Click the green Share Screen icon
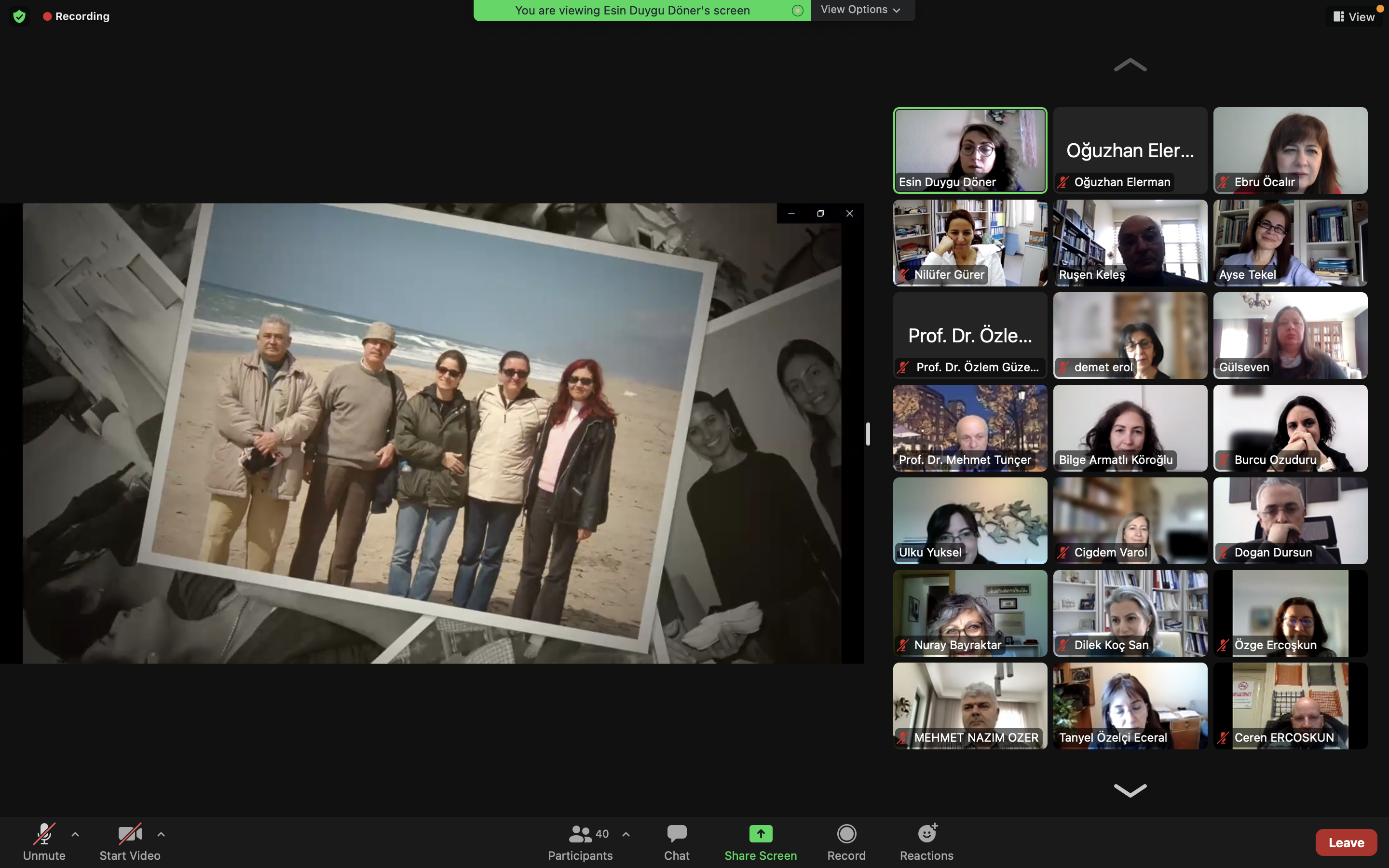The height and width of the screenshot is (868, 1389). click(x=761, y=834)
